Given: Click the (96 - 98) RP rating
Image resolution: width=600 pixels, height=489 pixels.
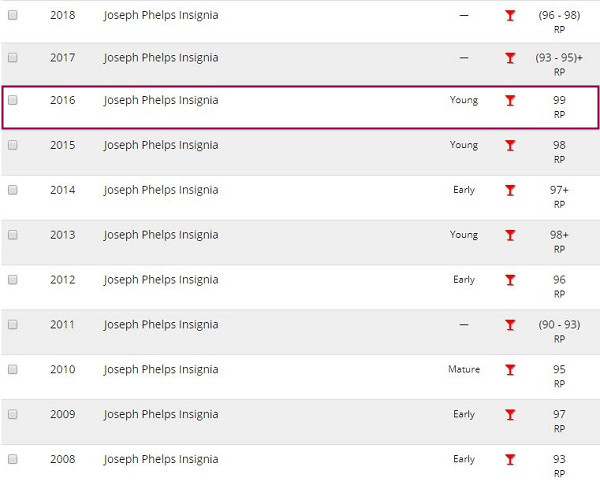Looking at the screenshot, I should 559,22.
